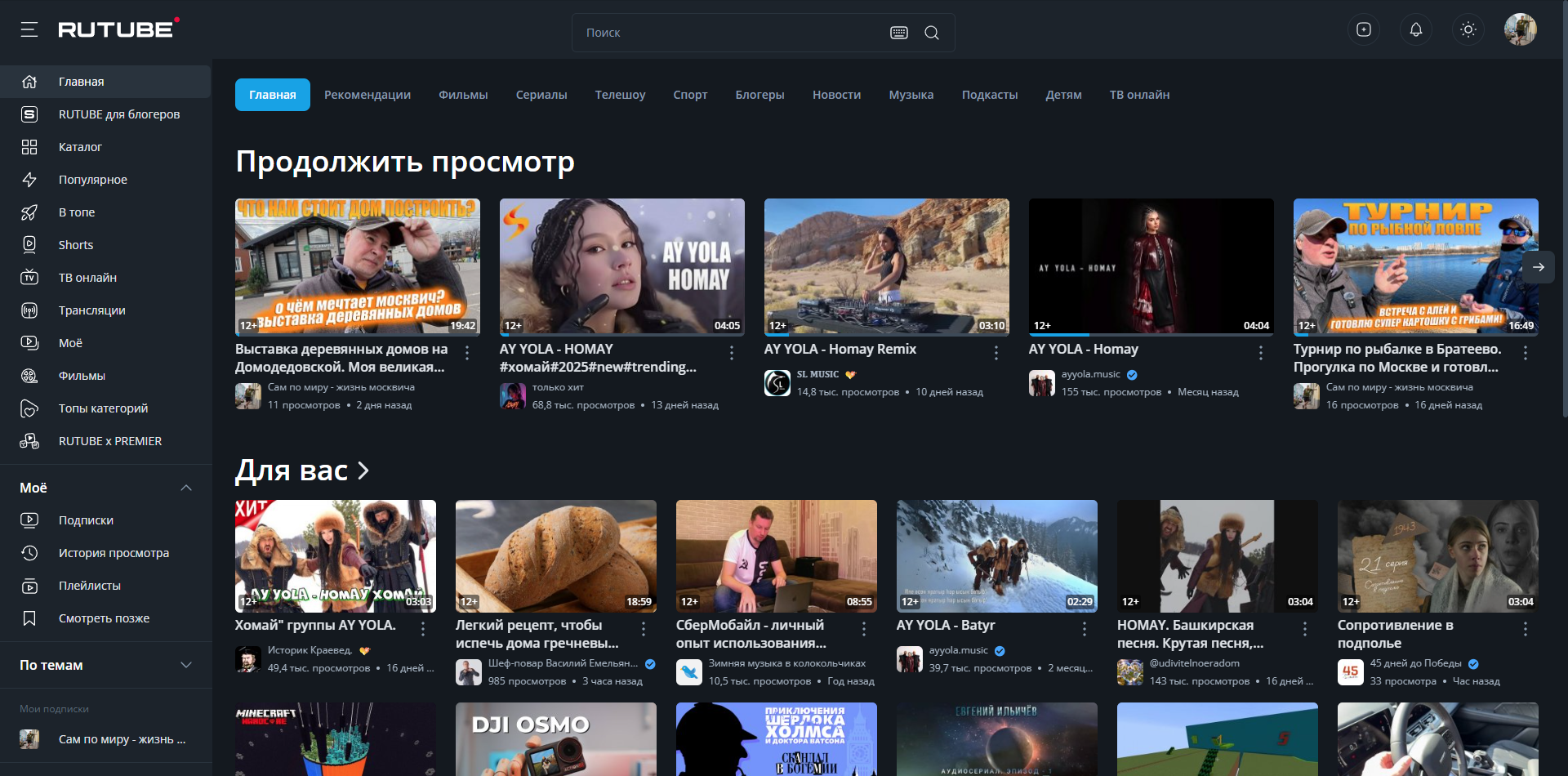This screenshot has height=776, width=1568.
Task: Open notifications bell icon
Action: coord(1416,29)
